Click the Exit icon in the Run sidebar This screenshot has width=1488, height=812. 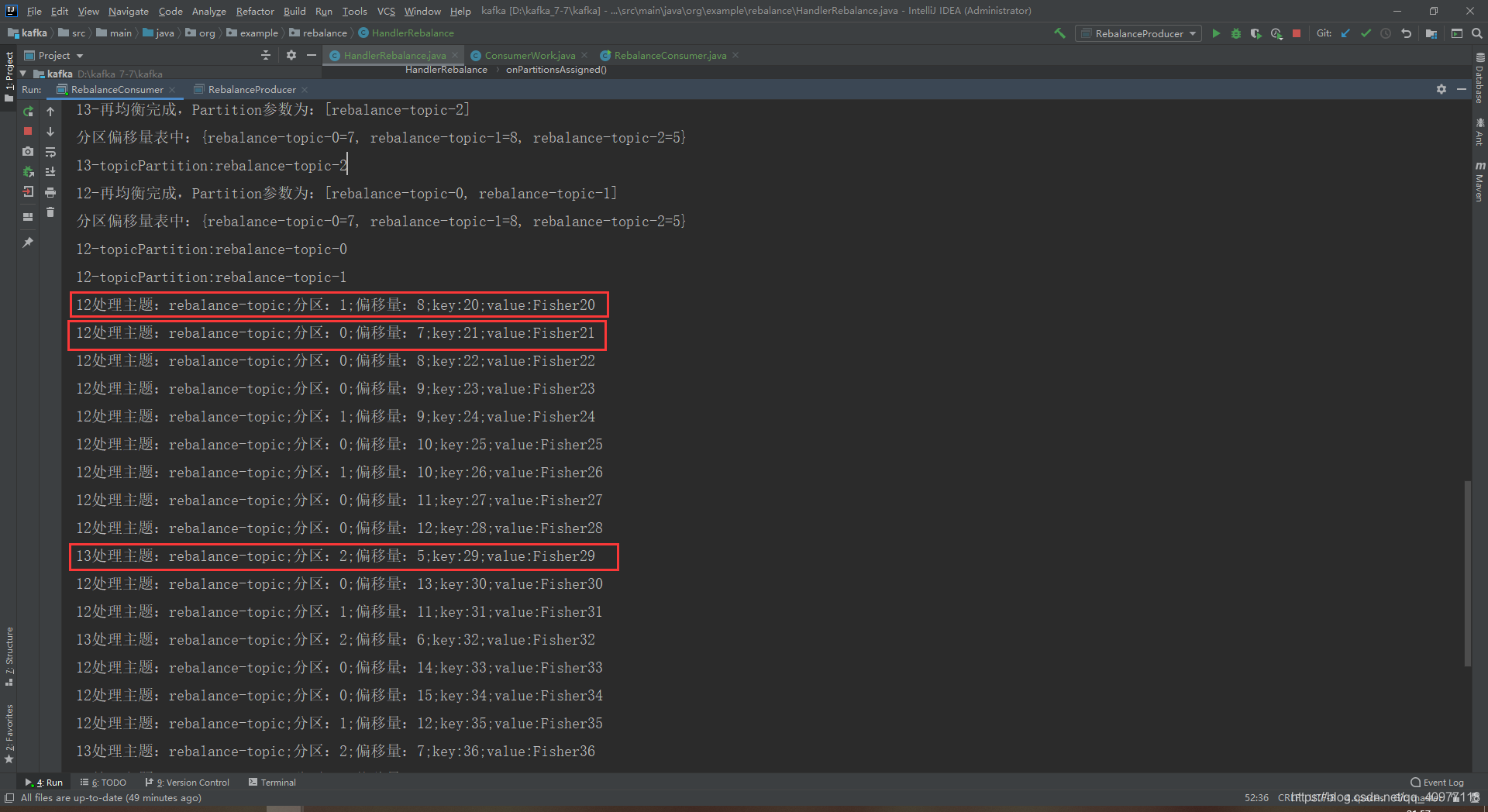(28, 191)
